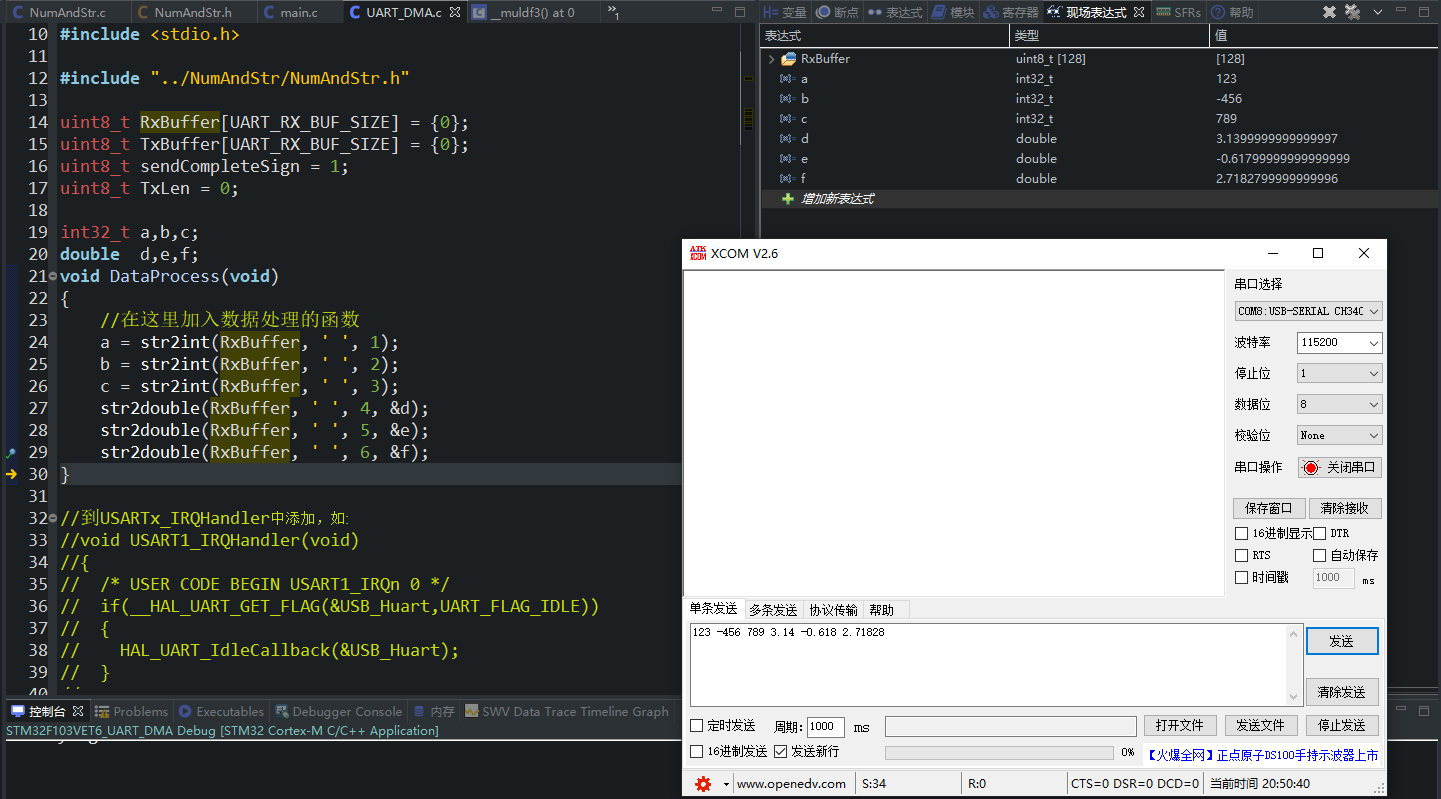The width and height of the screenshot is (1441, 799).
Task: Click the 停止发送 stop sending button
Action: [1342, 726]
